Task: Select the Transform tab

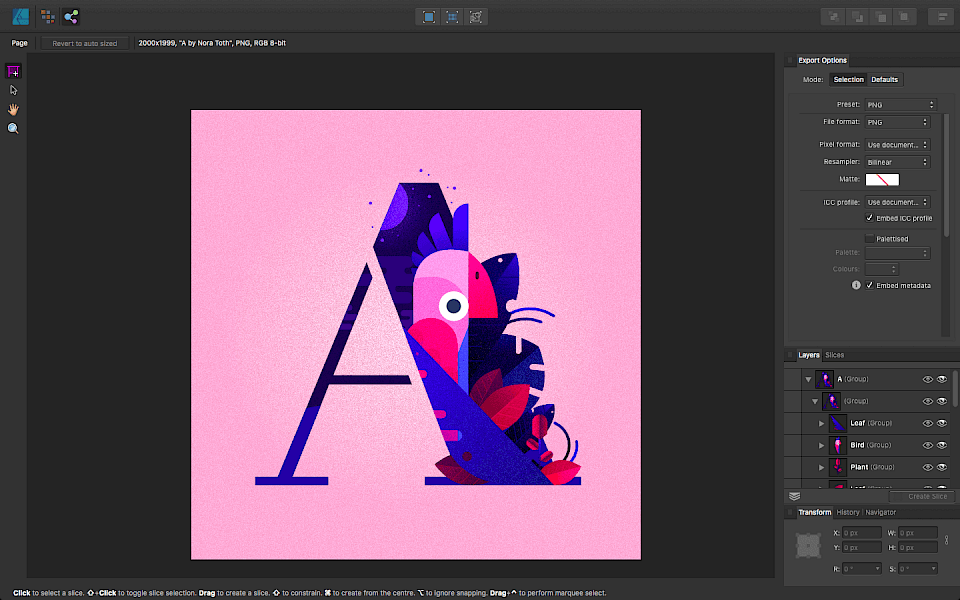Action: (815, 512)
